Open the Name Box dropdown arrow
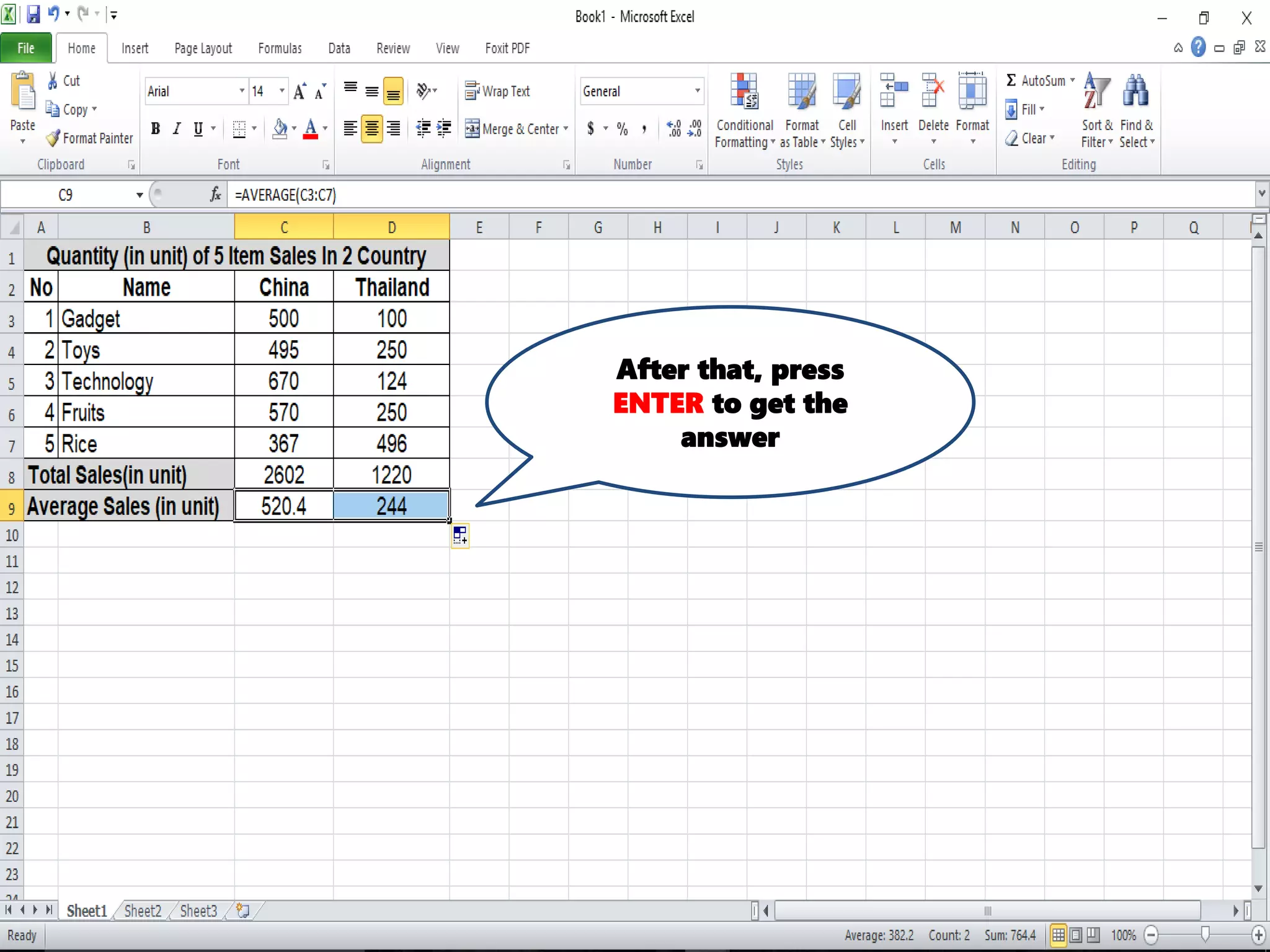1270x952 pixels. click(x=140, y=195)
